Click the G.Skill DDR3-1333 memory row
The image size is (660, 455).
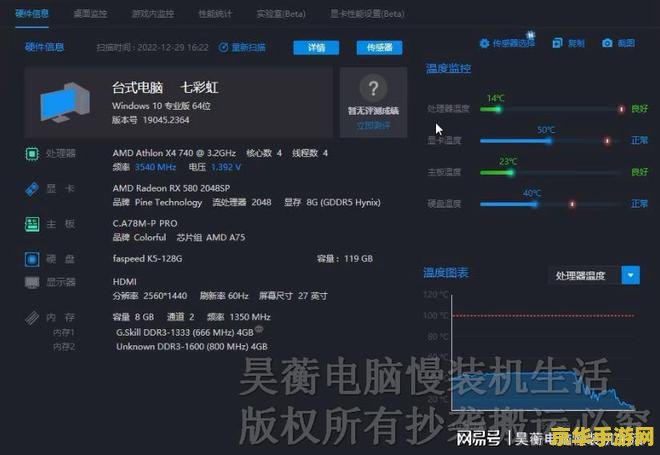pyautogui.click(x=185, y=332)
